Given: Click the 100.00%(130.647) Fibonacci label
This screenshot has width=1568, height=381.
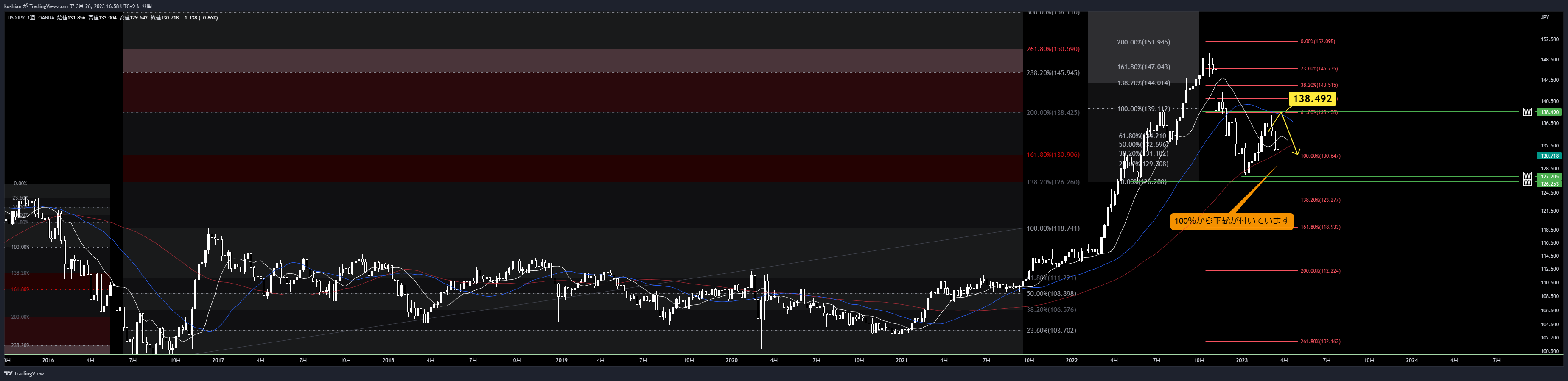Looking at the screenshot, I should (x=1320, y=156).
